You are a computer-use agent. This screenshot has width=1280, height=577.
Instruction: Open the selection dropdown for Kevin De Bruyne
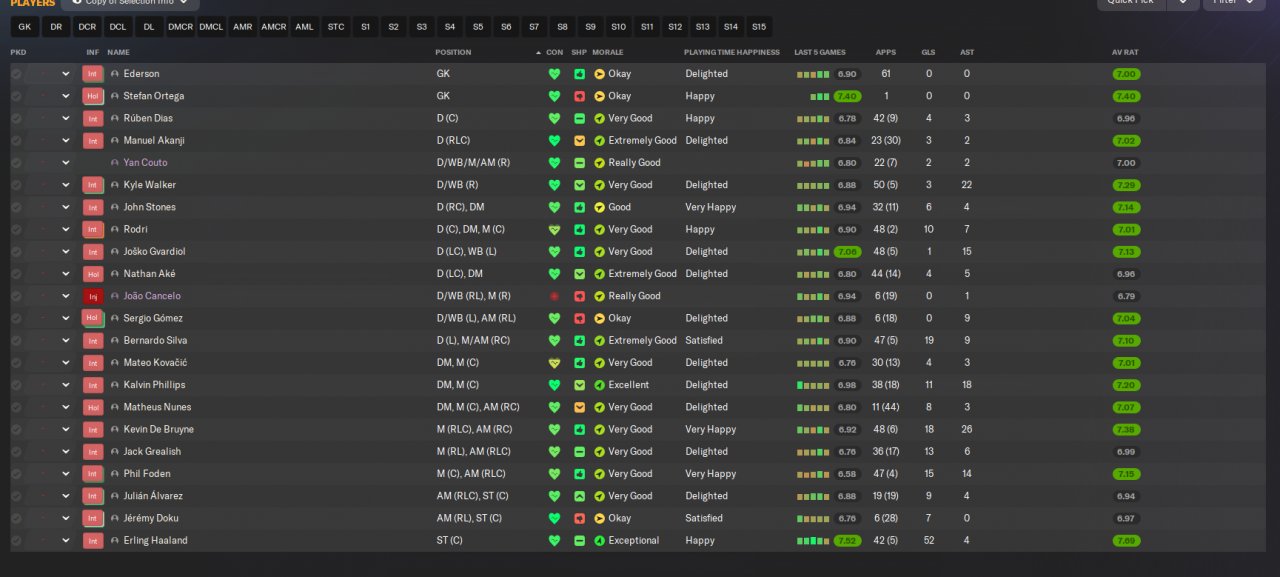click(66, 430)
